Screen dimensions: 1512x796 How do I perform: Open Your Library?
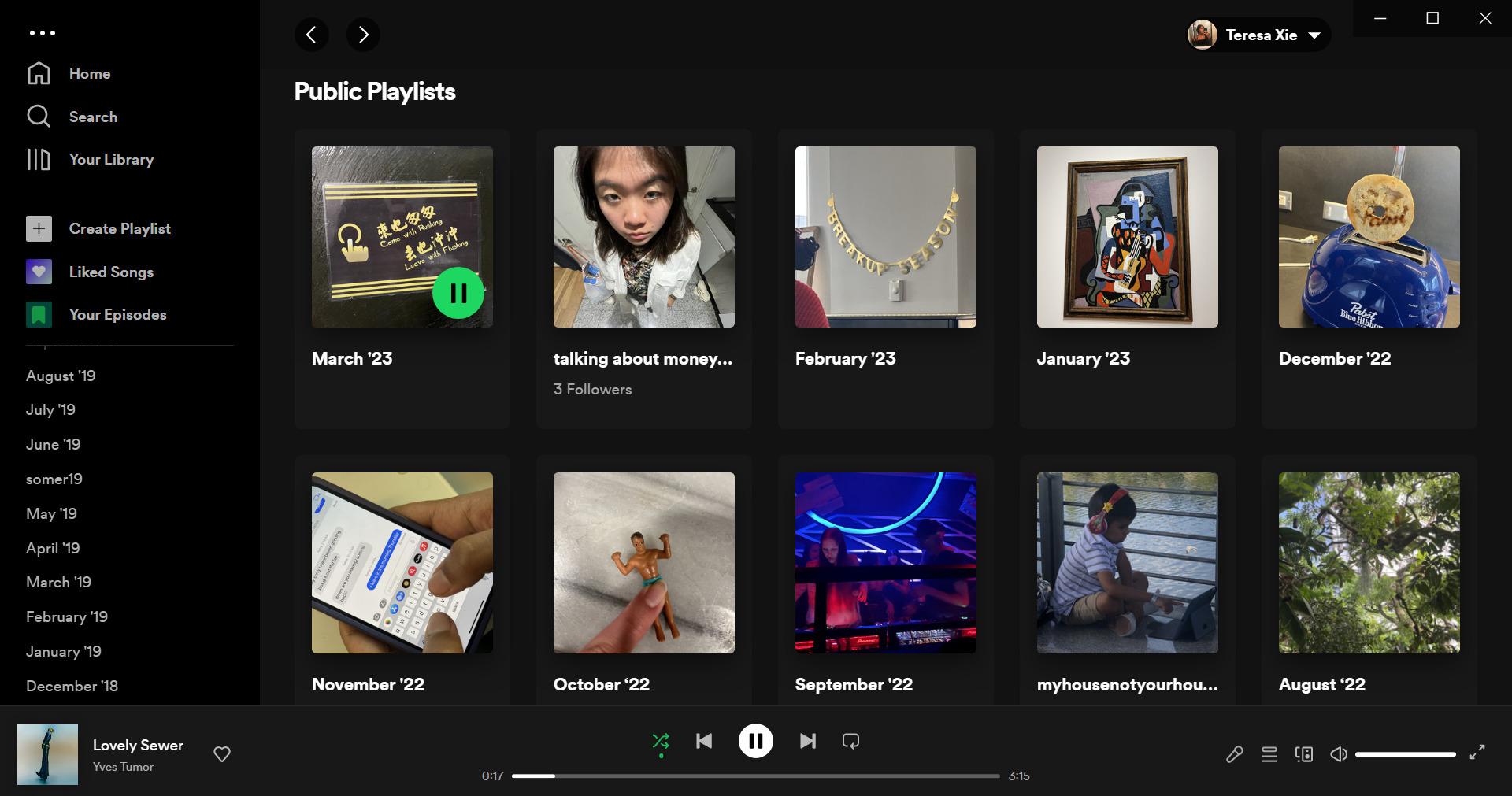pyautogui.click(x=110, y=159)
